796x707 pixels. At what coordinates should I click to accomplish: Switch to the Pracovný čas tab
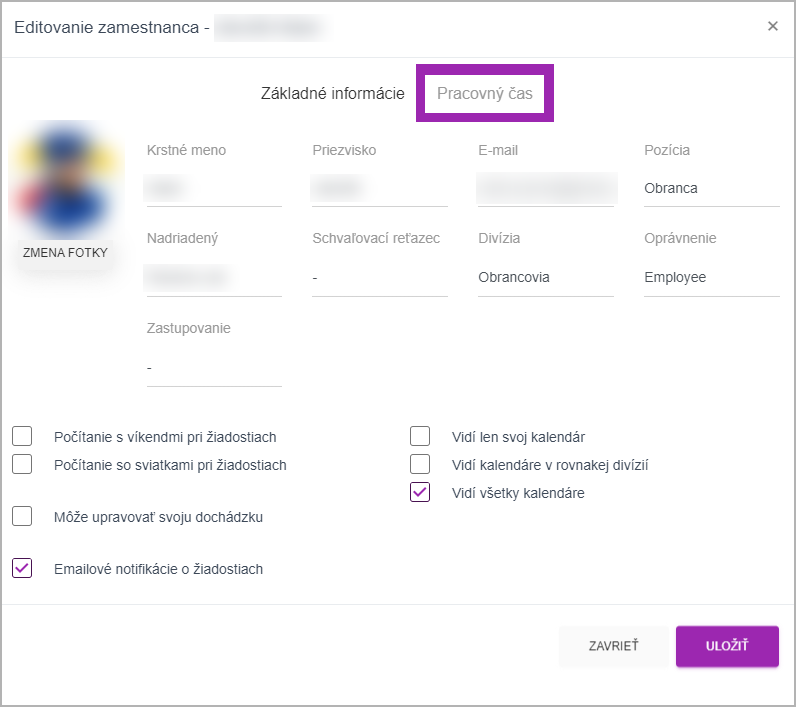[x=485, y=93]
